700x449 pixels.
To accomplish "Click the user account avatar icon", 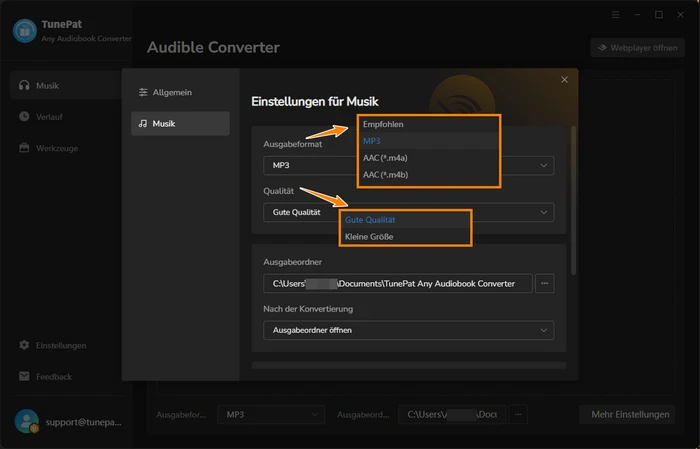I will click(x=26, y=421).
